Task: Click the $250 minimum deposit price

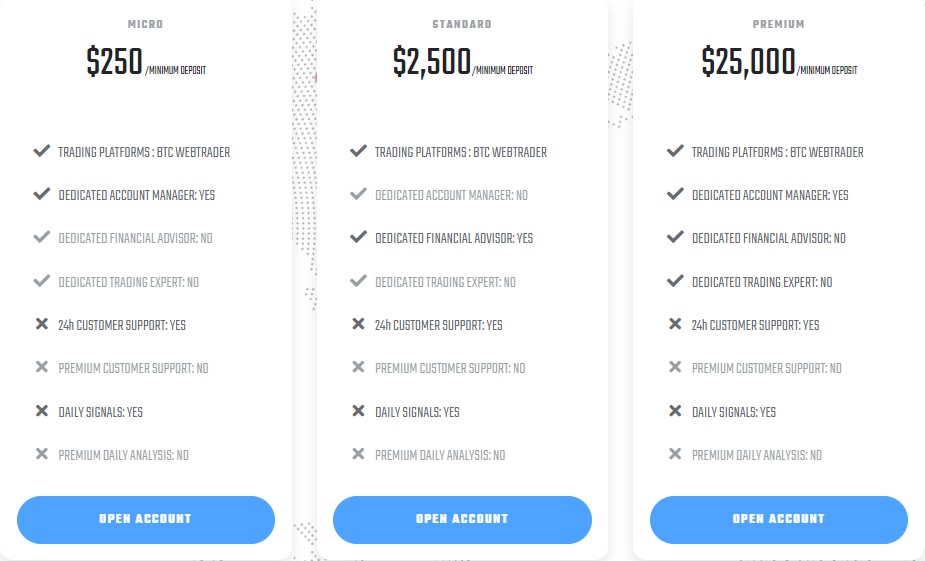Action: 114,61
